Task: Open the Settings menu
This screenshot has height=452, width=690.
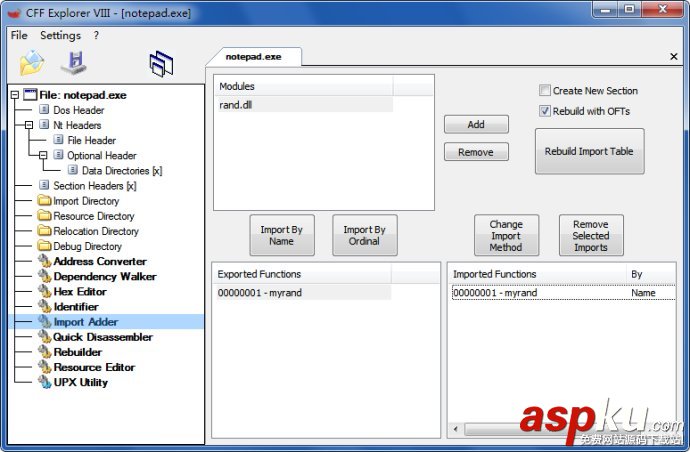Action: click(x=60, y=35)
